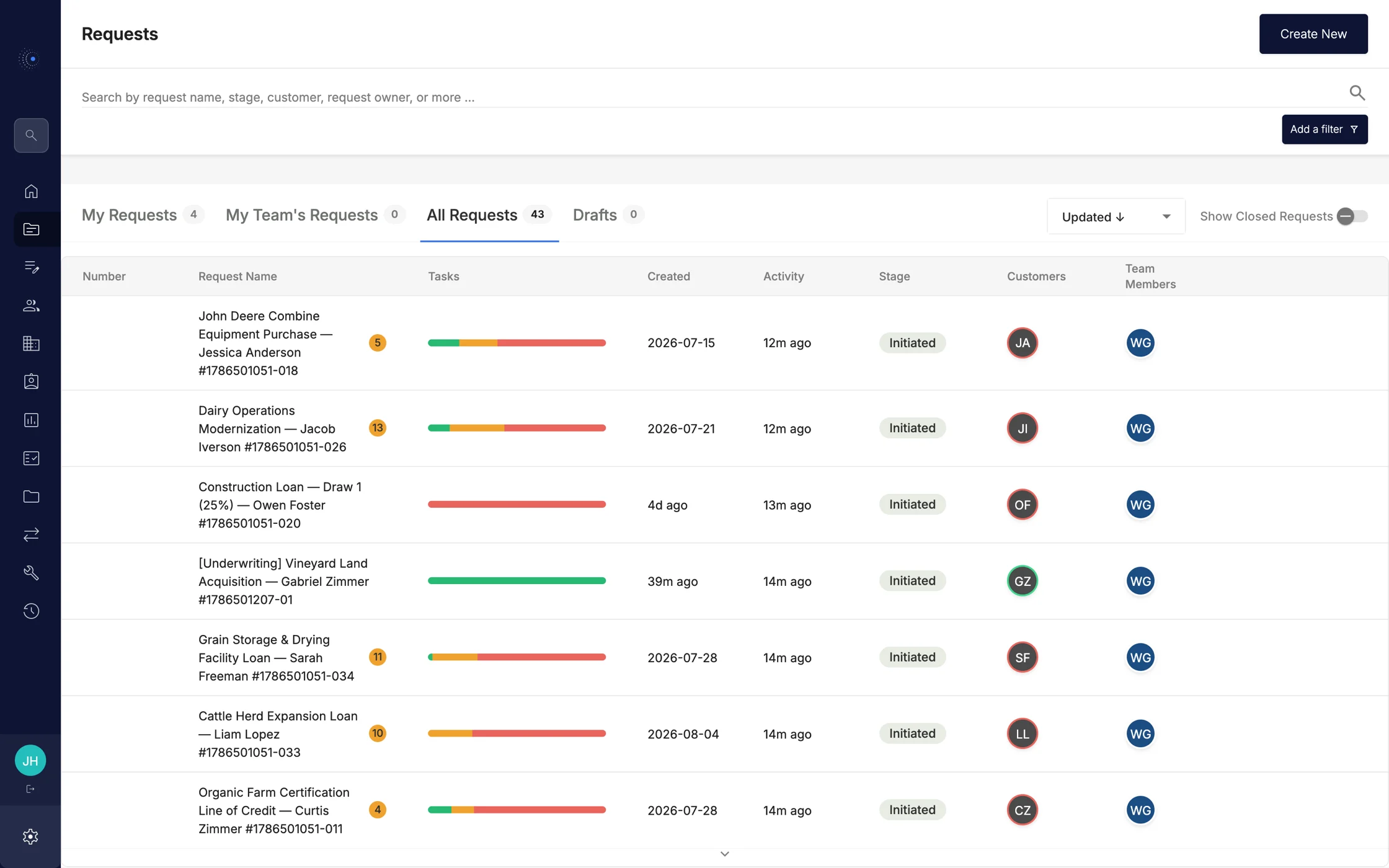Switch to My Requests tab
The width and height of the screenshot is (1389, 868).
(x=143, y=215)
